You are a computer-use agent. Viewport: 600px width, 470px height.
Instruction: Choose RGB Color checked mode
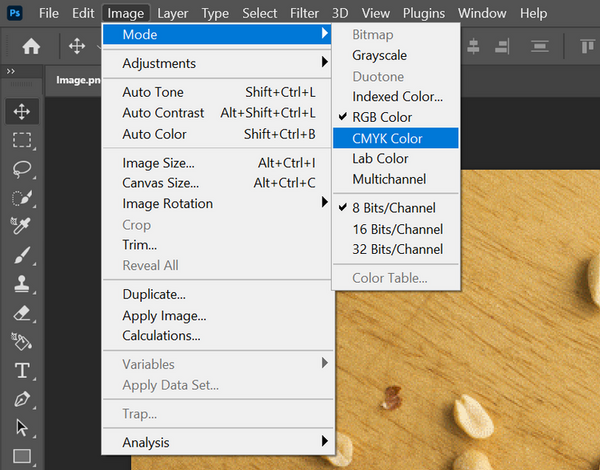pos(396,118)
